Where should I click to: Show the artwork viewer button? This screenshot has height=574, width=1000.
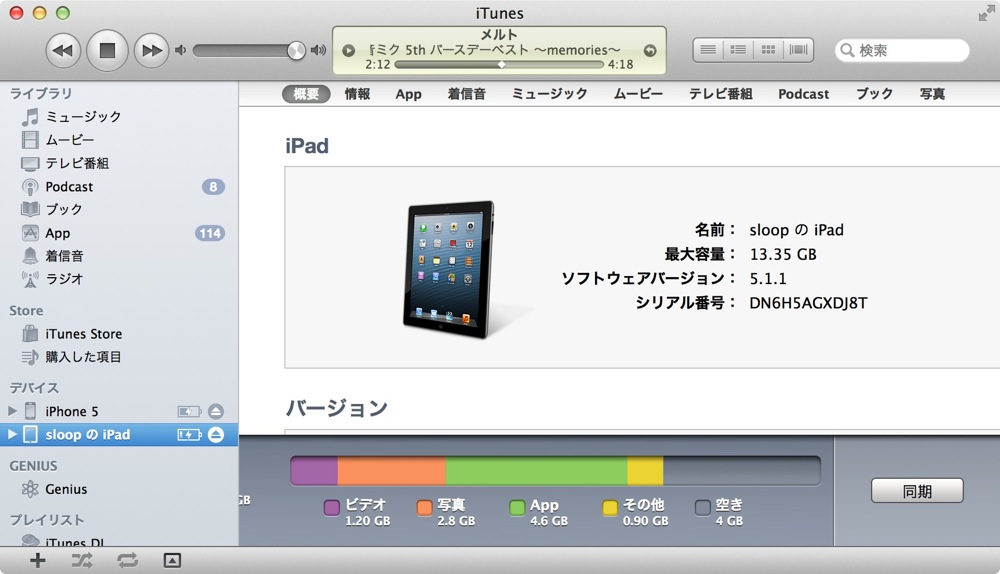coord(172,561)
